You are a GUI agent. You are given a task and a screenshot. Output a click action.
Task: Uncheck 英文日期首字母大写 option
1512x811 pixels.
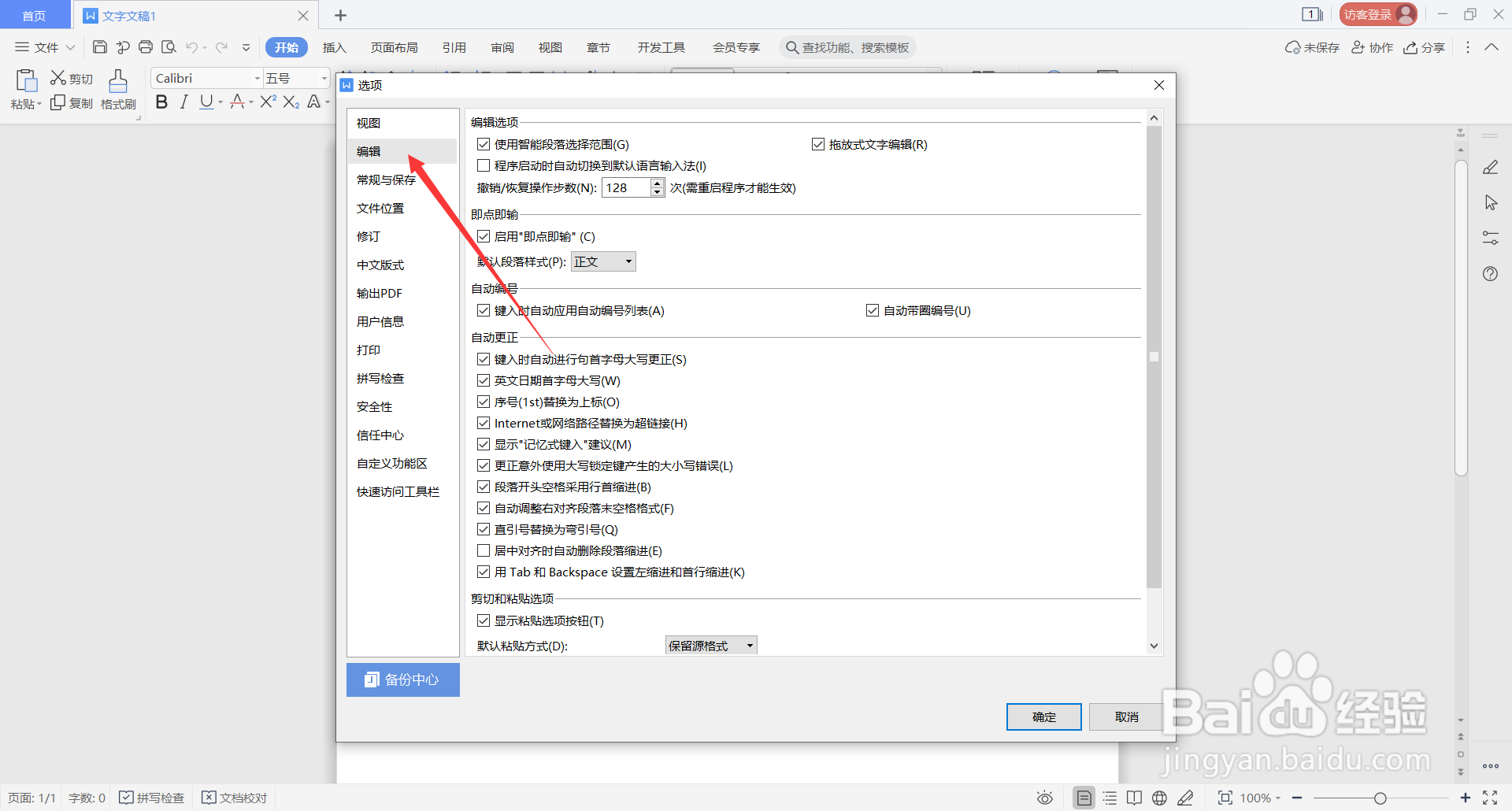pos(484,380)
